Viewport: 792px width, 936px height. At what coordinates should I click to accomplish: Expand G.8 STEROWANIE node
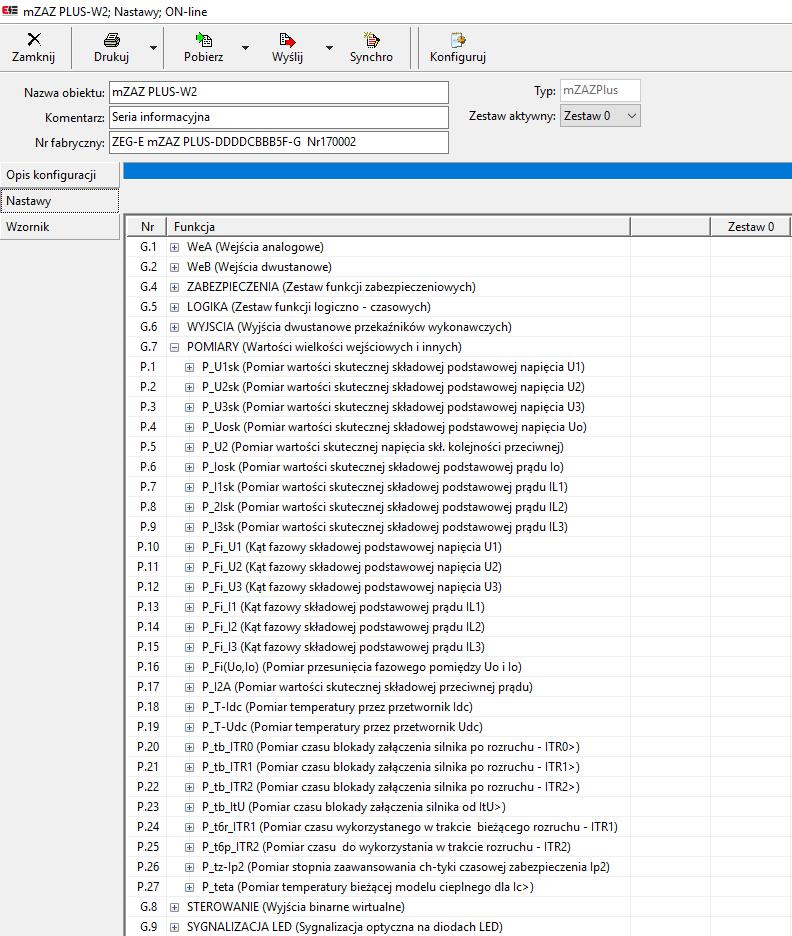[x=174, y=907]
